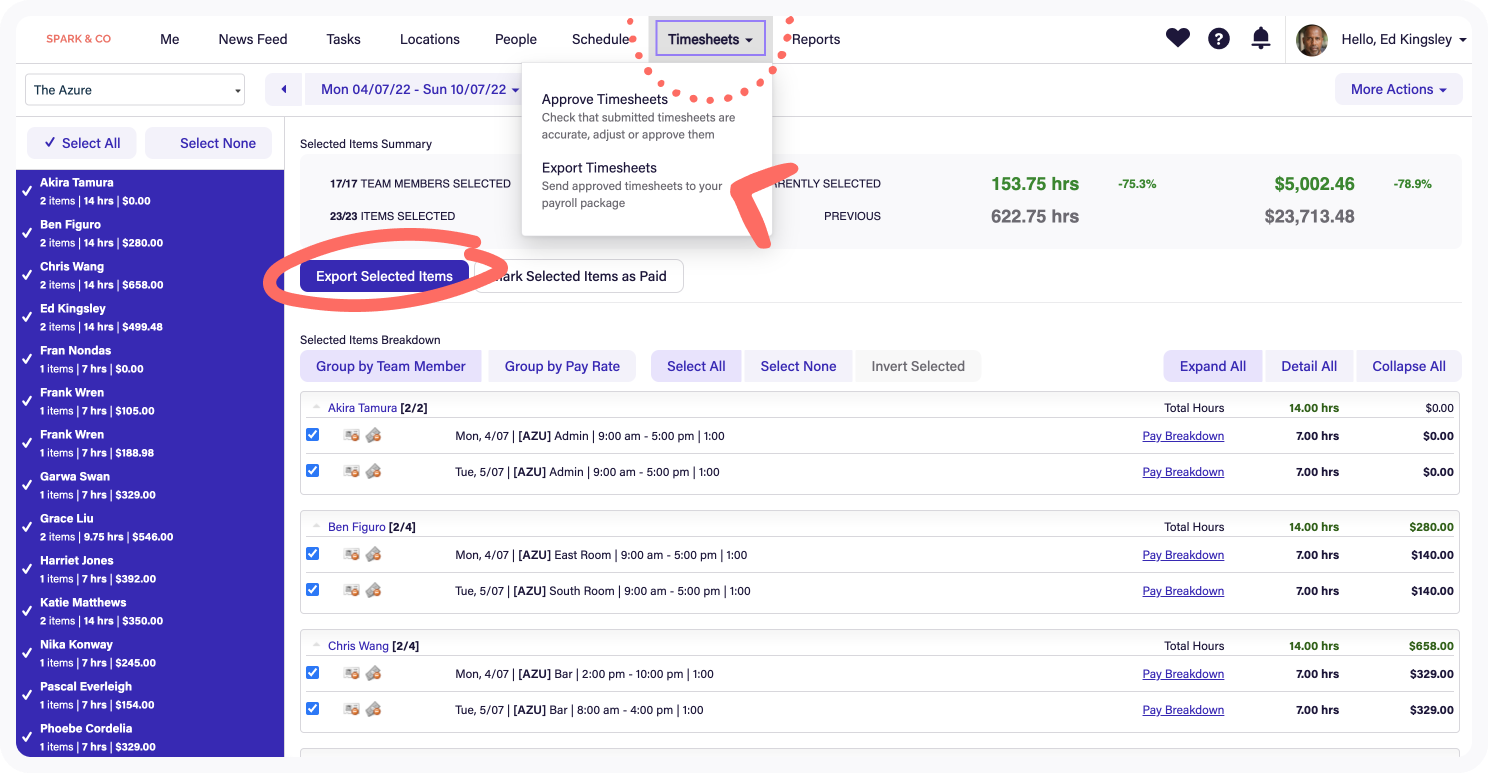The width and height of the screenshot is (1488, 773).
Task: Choose Approve Timesheets from the menu
Action: point(604,99)
